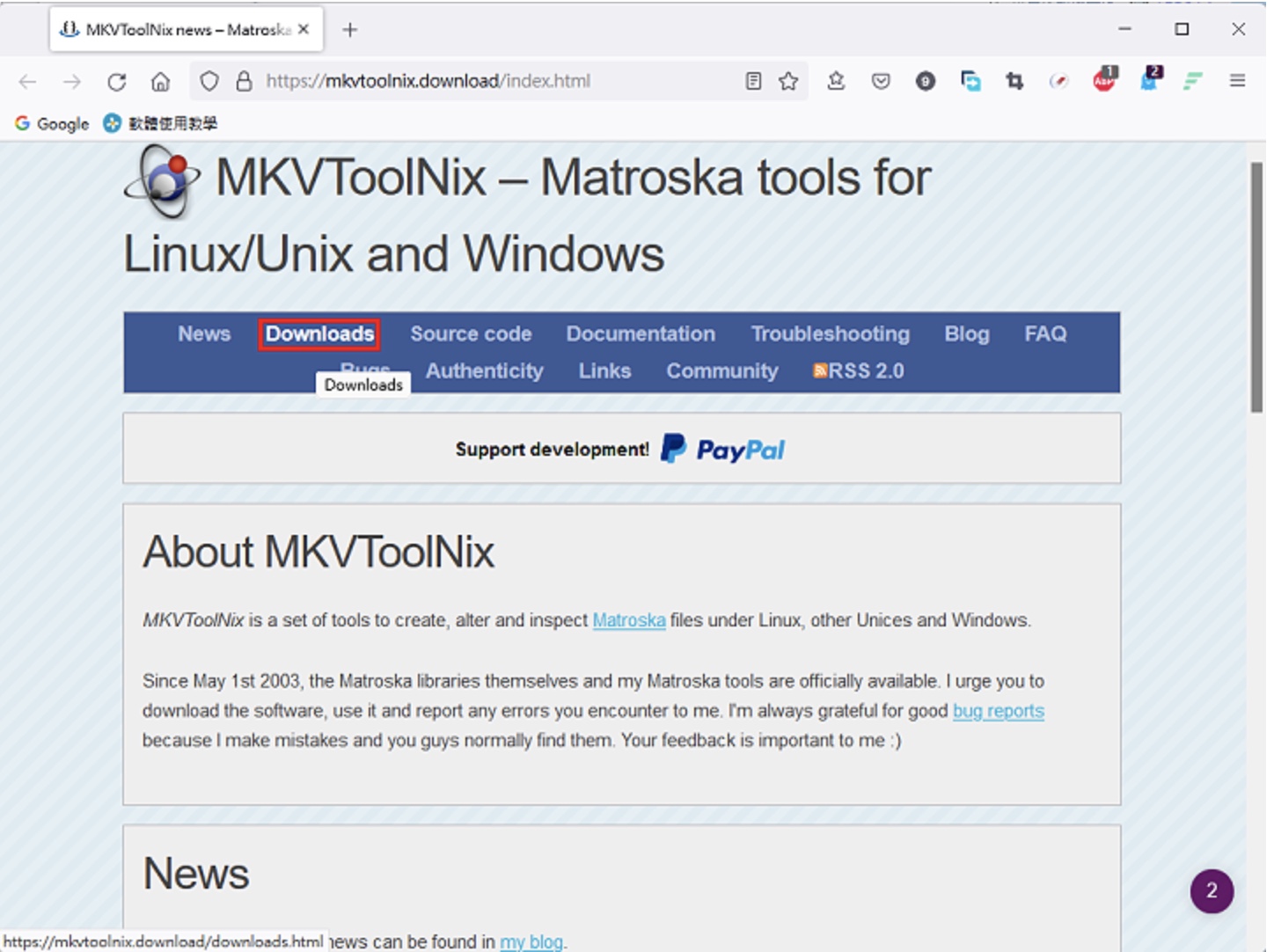The width and height of the screenshot is (1274, 952).
Task: Open the Troubleshooting navigation item
Action: coord(831,333)
